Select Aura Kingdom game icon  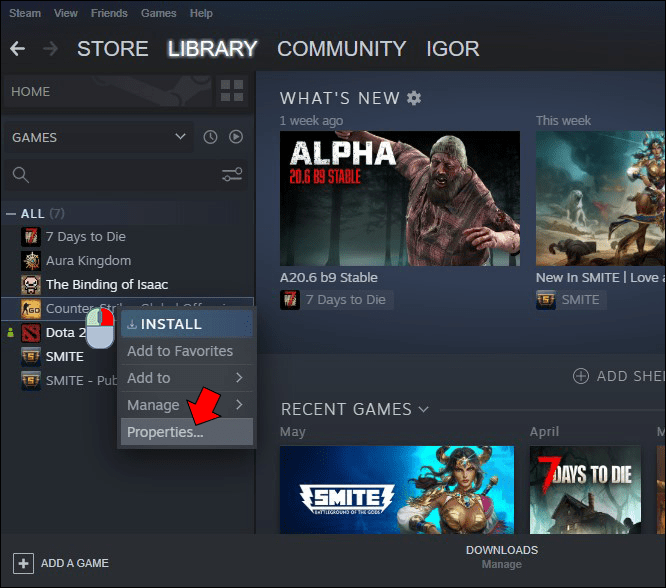31,260
